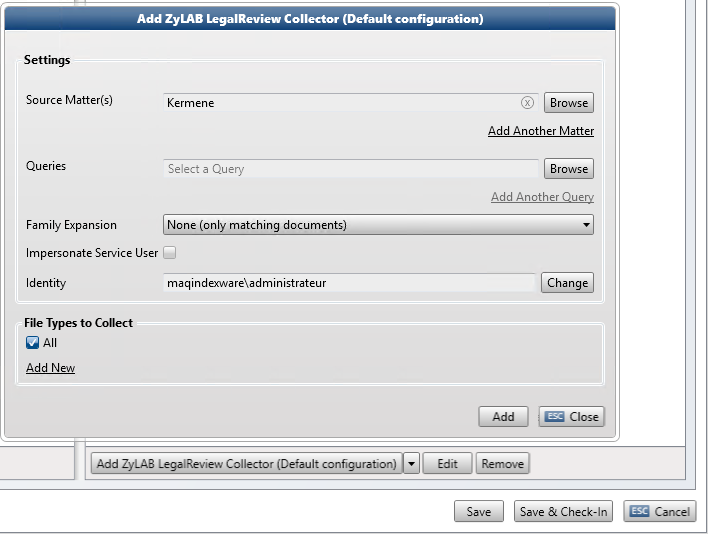Click the Save button
Viewport: 708px width, 534px height.
click(479, 512)
